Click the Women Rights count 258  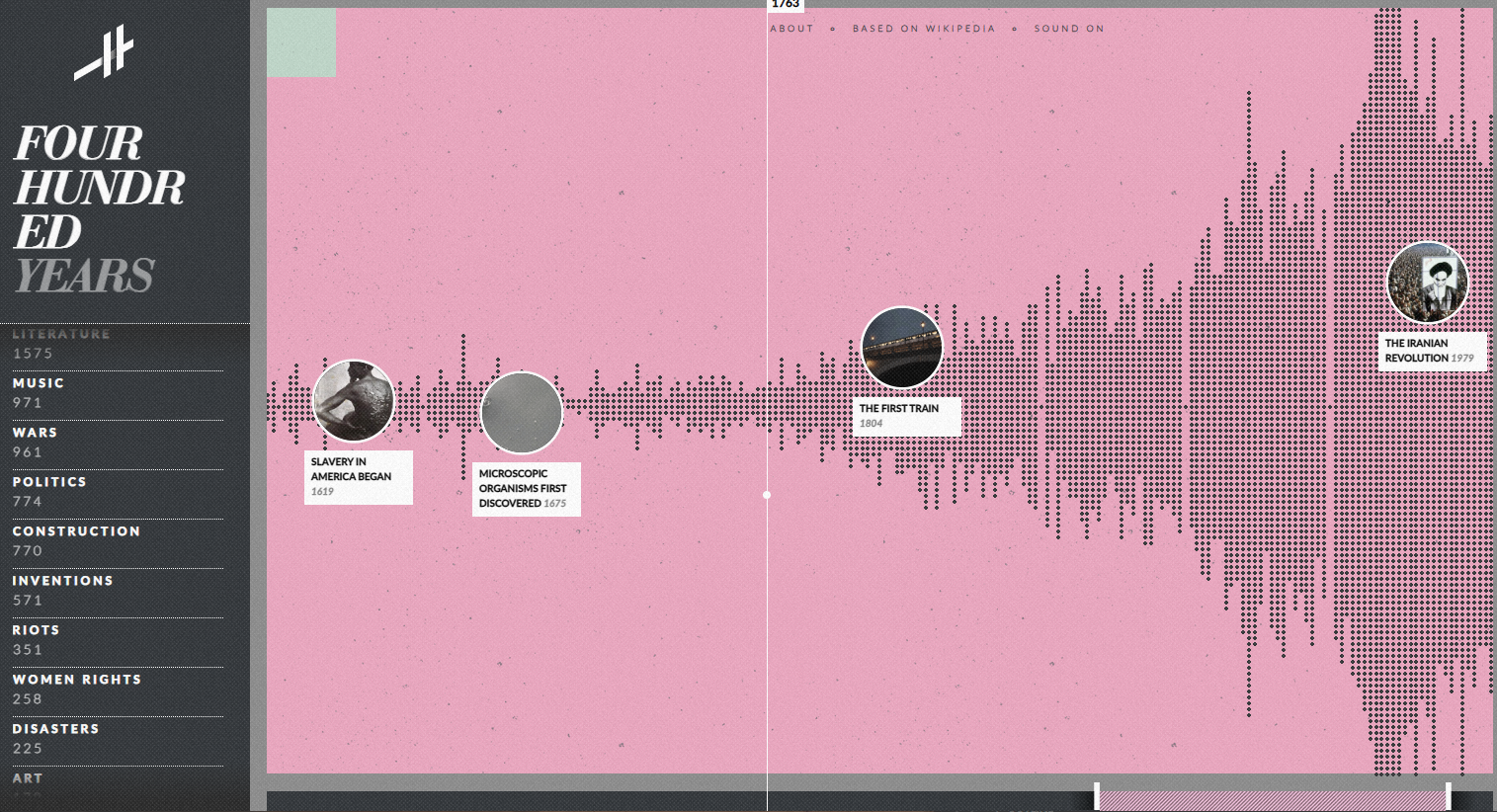point(28,699)
